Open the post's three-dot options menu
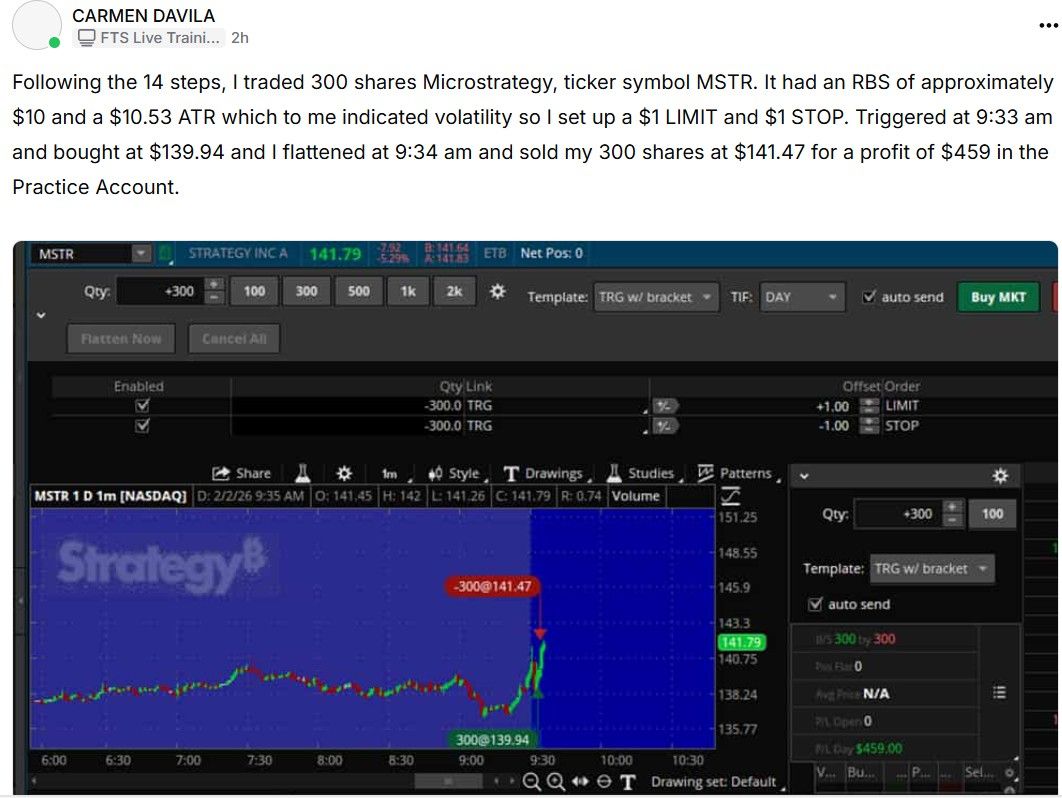The width and height of the screenshot is (1062, 798). [x=1048, y=26]
